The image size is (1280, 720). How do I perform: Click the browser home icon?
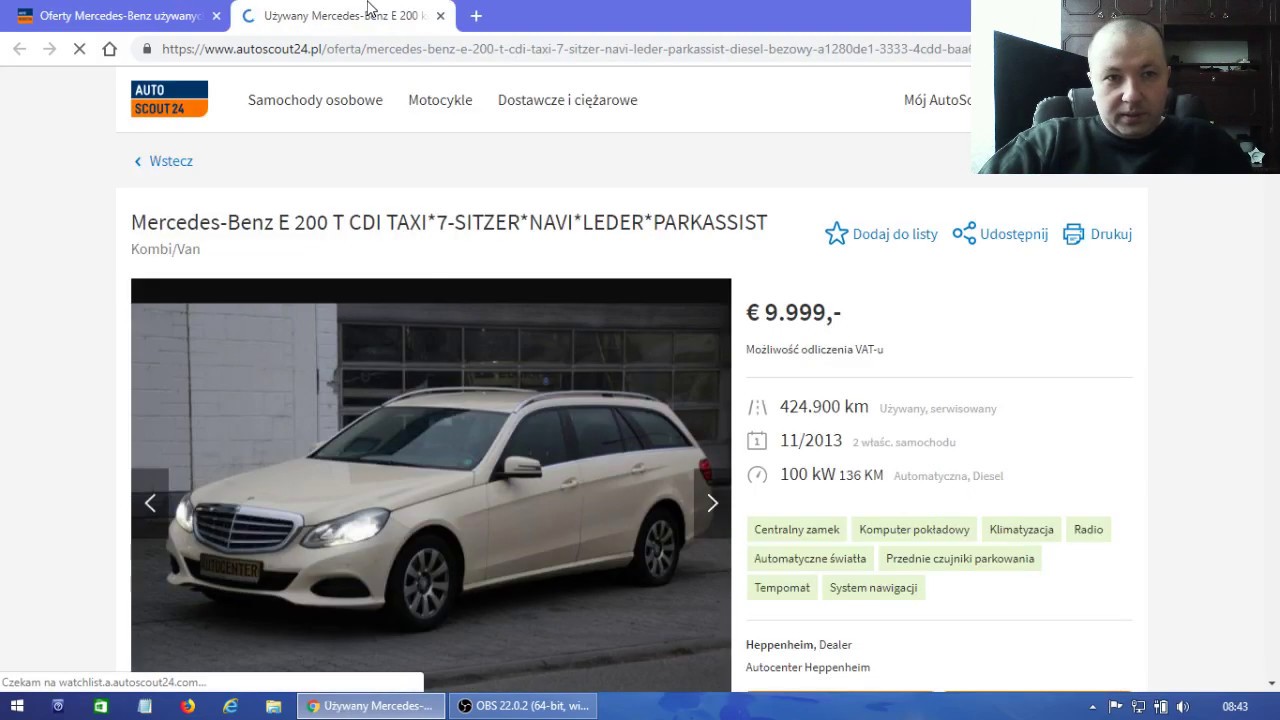pyautogui.click(x=110, y=49)
